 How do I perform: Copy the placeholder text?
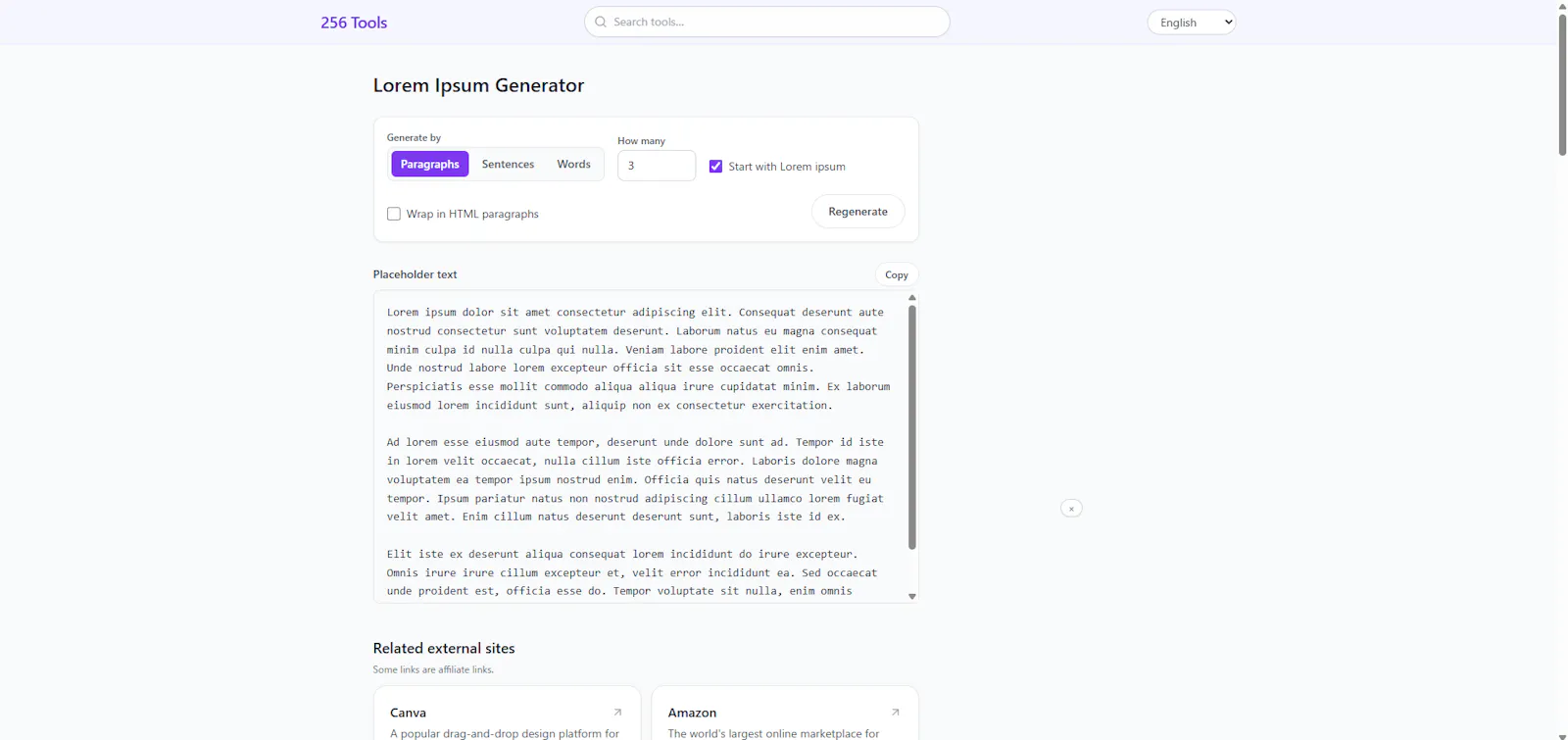897,274
